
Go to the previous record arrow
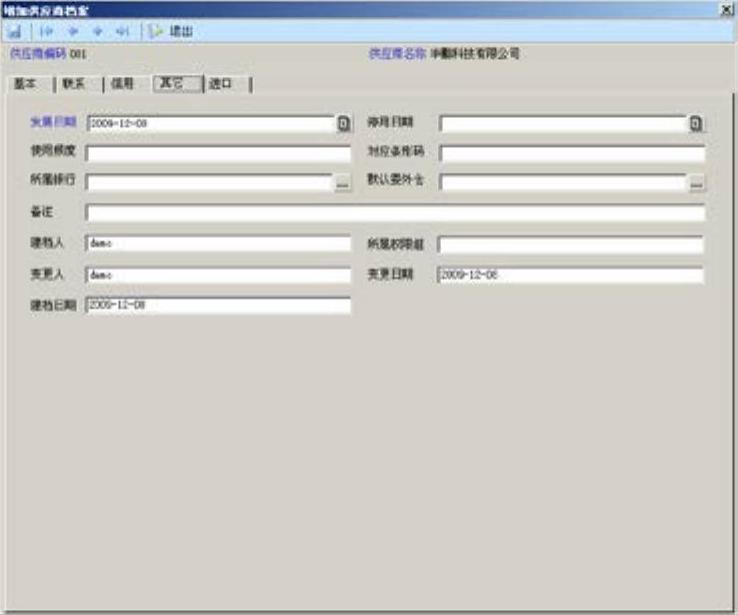(73, 32)
